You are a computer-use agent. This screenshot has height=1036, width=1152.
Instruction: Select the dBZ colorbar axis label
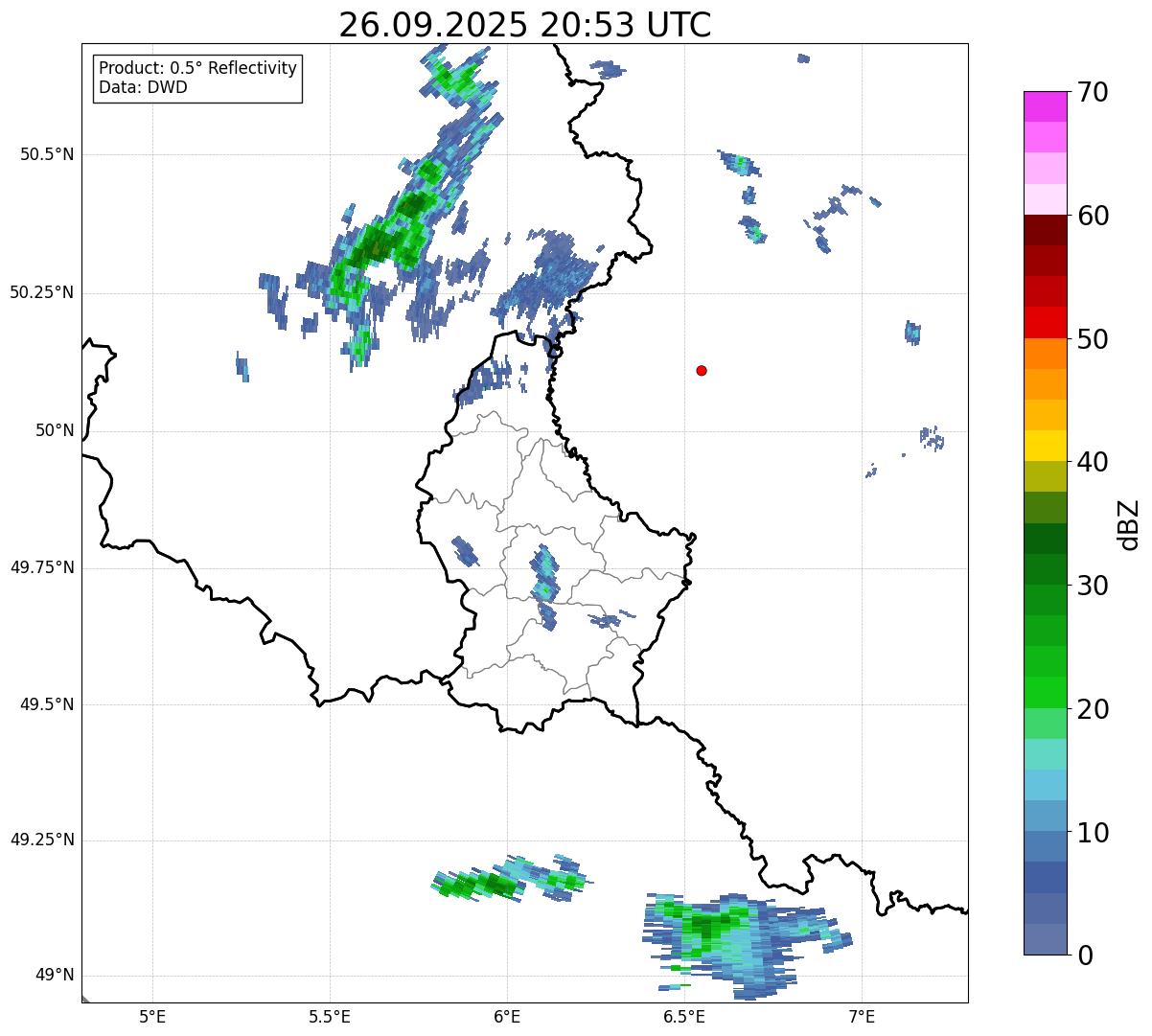point(1129,523)
